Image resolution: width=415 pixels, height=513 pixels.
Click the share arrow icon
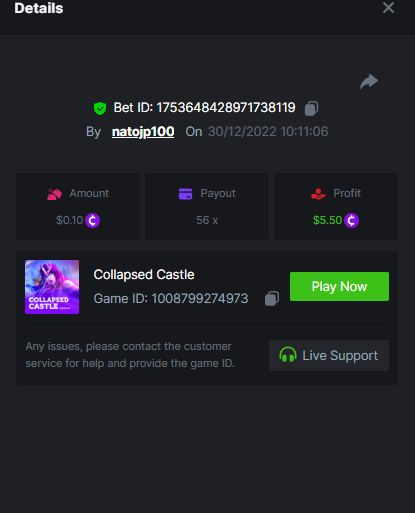(x=369, y=81)
